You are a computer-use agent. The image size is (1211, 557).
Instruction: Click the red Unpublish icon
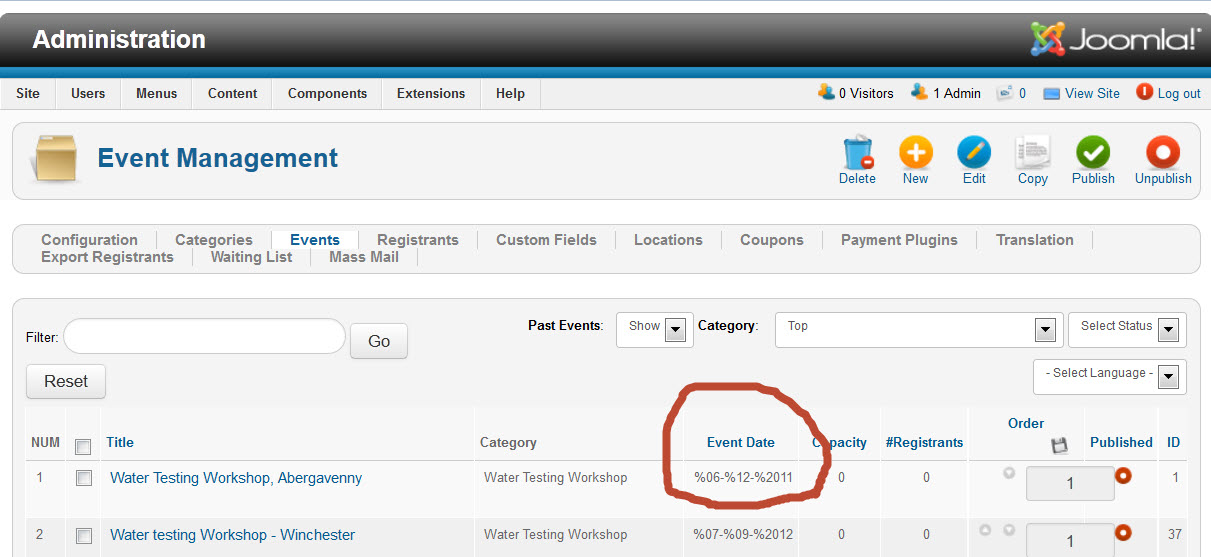tap(1163, 154)
